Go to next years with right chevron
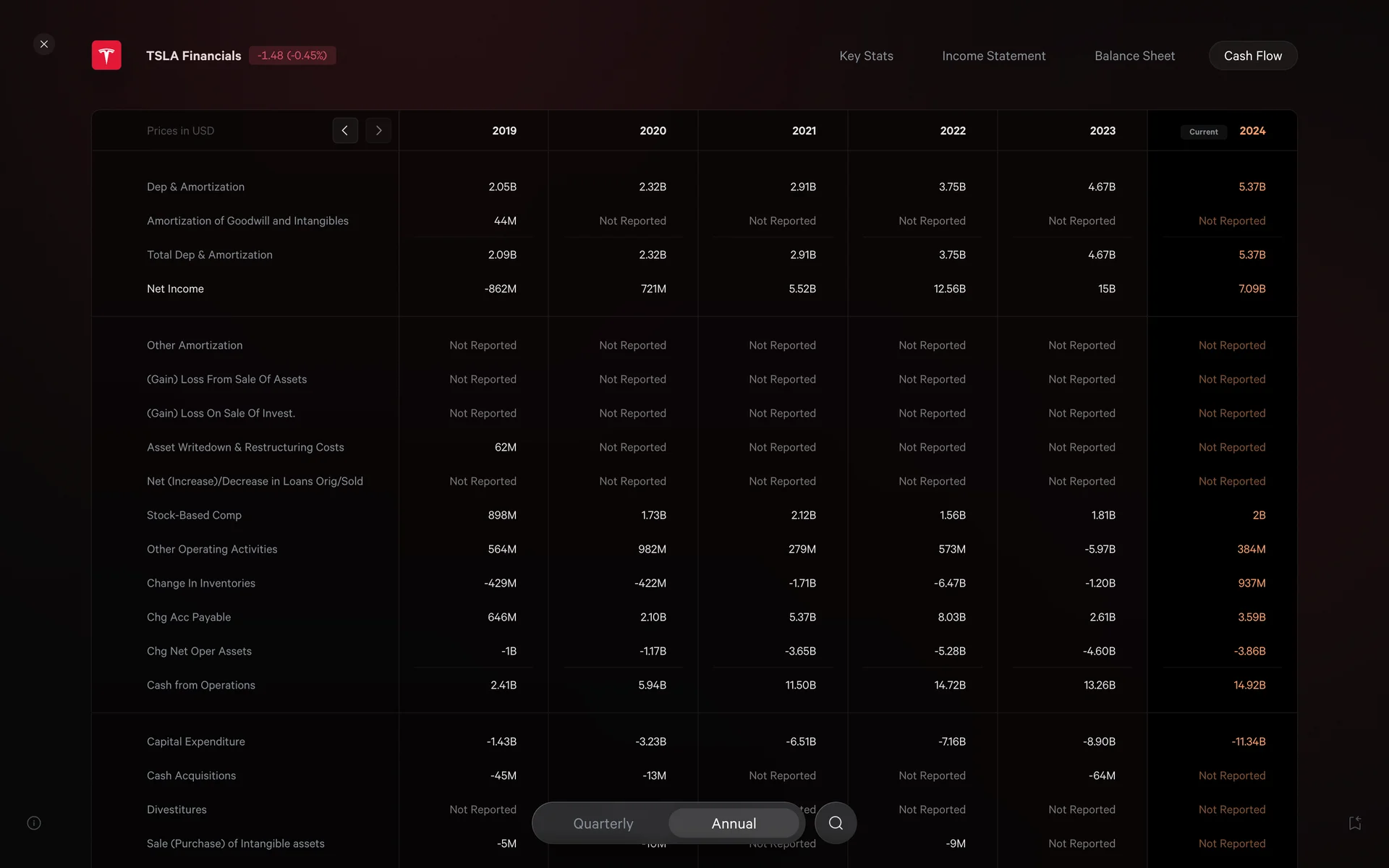The width and height of the screenshot is (1389, 868). (378, 131)
